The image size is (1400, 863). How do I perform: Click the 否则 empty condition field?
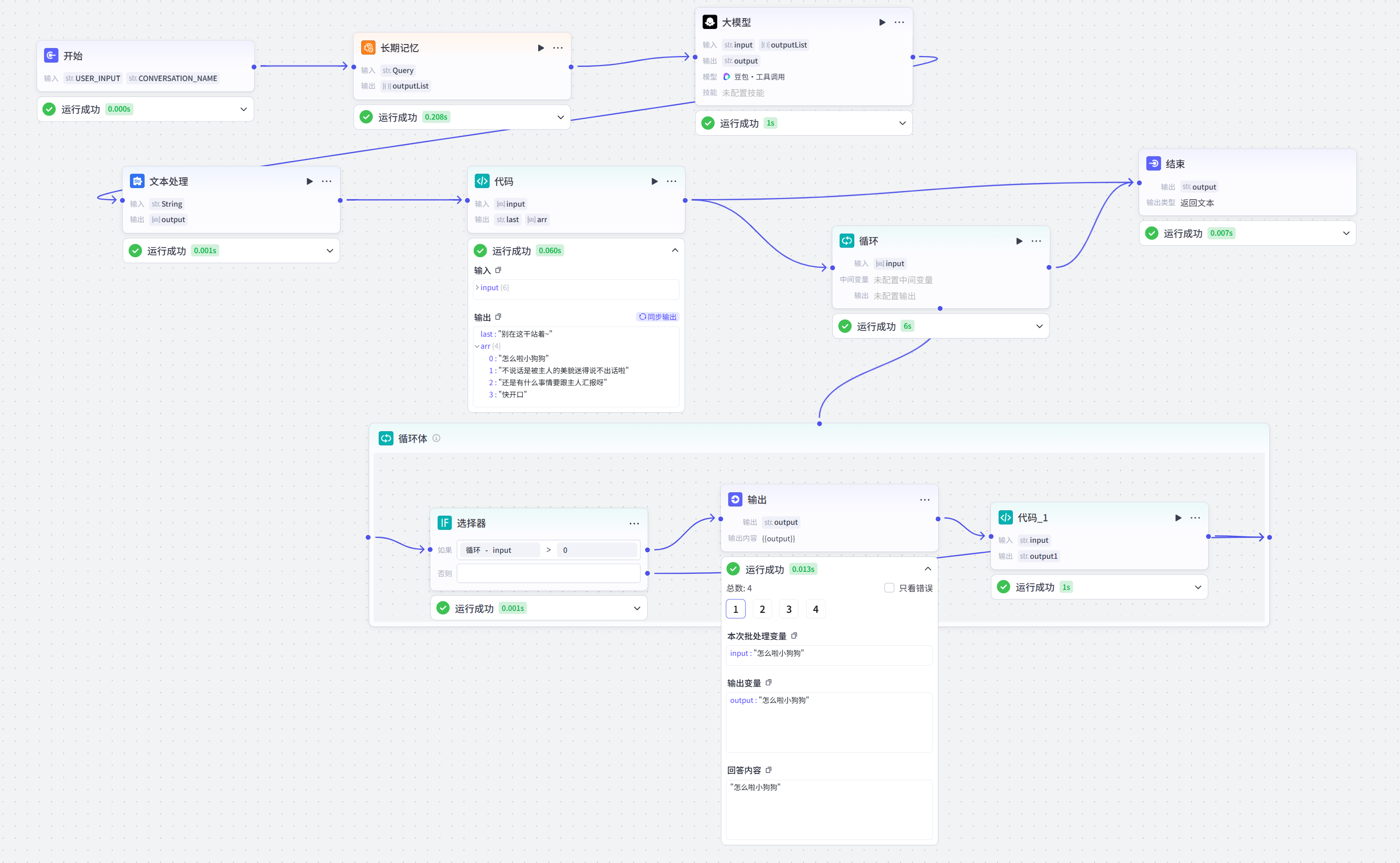[x=548, y=573]
